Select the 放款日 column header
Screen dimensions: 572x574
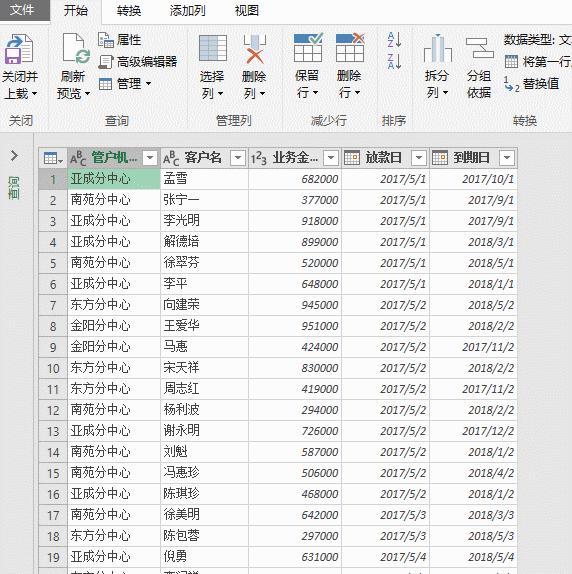(x=385, y=158)
